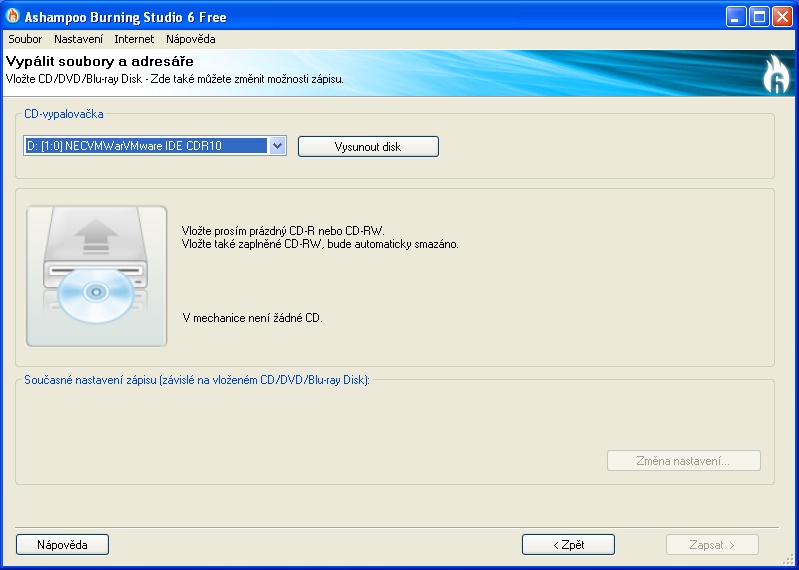Click the Ashampoo flame icon in title bar
799x570 pixels.
(x=13, y=17)
